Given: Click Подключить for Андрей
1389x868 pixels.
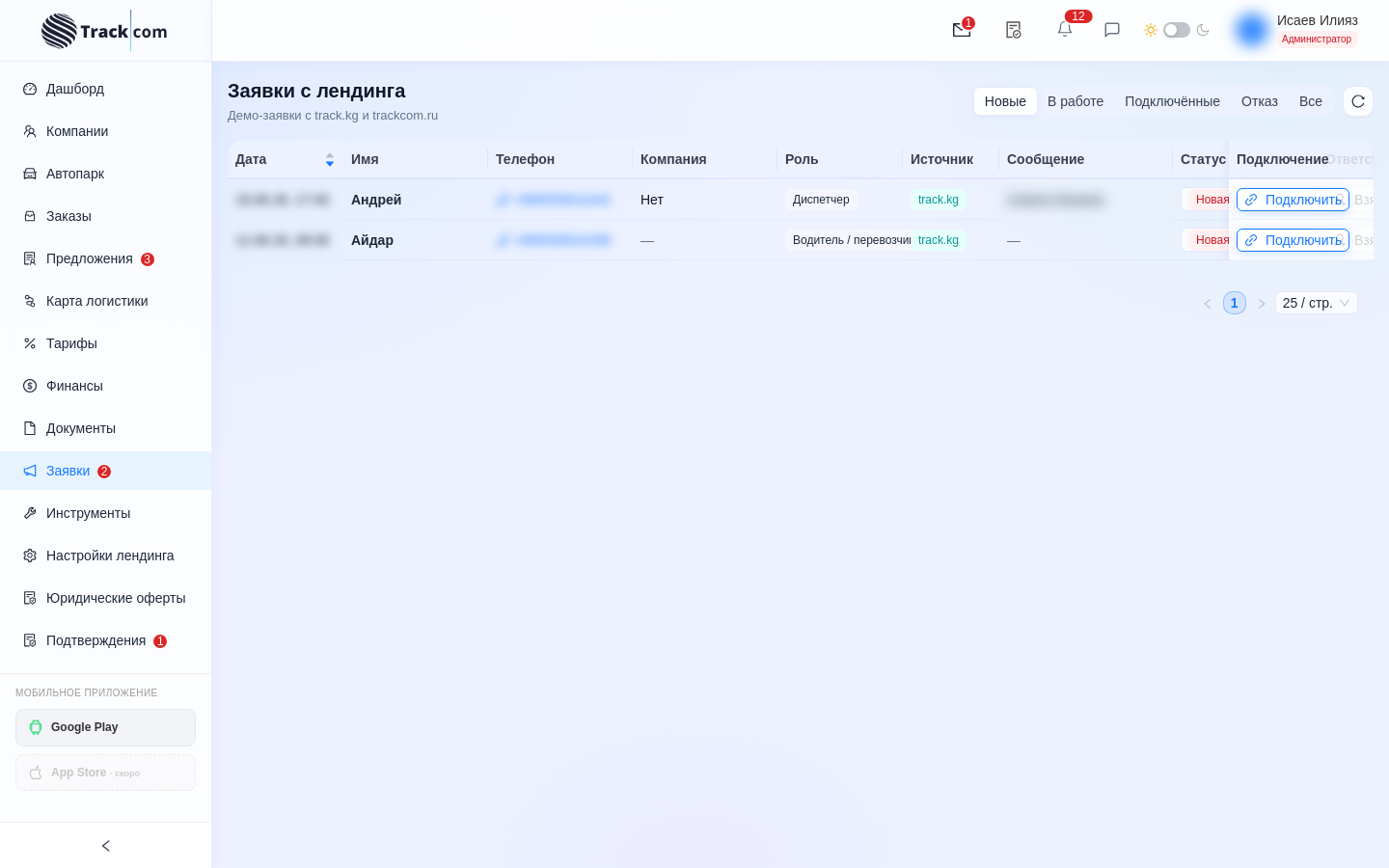Looking at the screenshot, I should tap(1293, 200).
